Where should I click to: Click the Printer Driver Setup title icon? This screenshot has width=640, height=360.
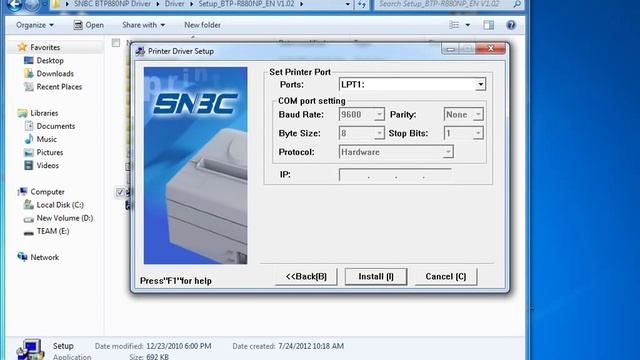pos(140,51)
